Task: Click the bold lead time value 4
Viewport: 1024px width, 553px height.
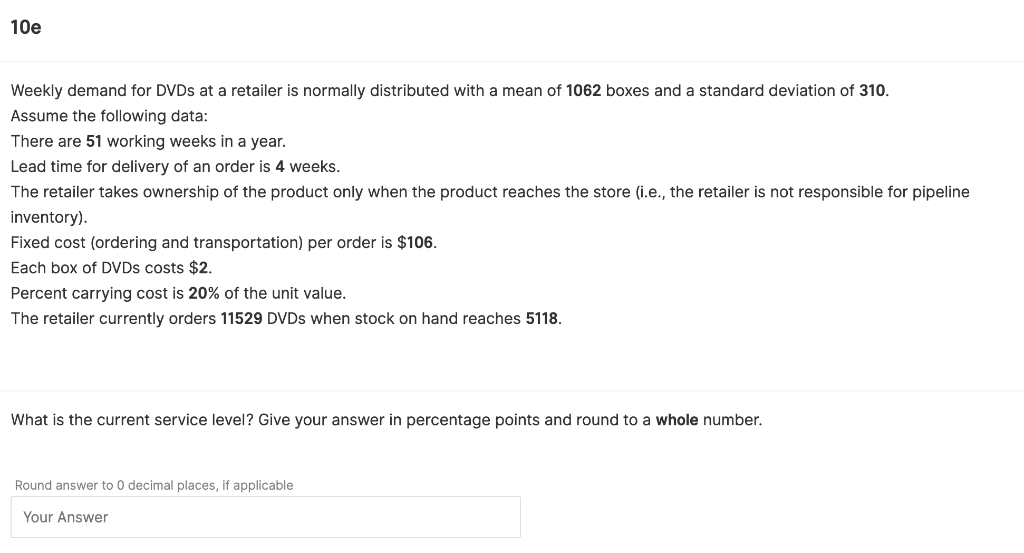Action: pyautogui.click(x=280, y=167)
